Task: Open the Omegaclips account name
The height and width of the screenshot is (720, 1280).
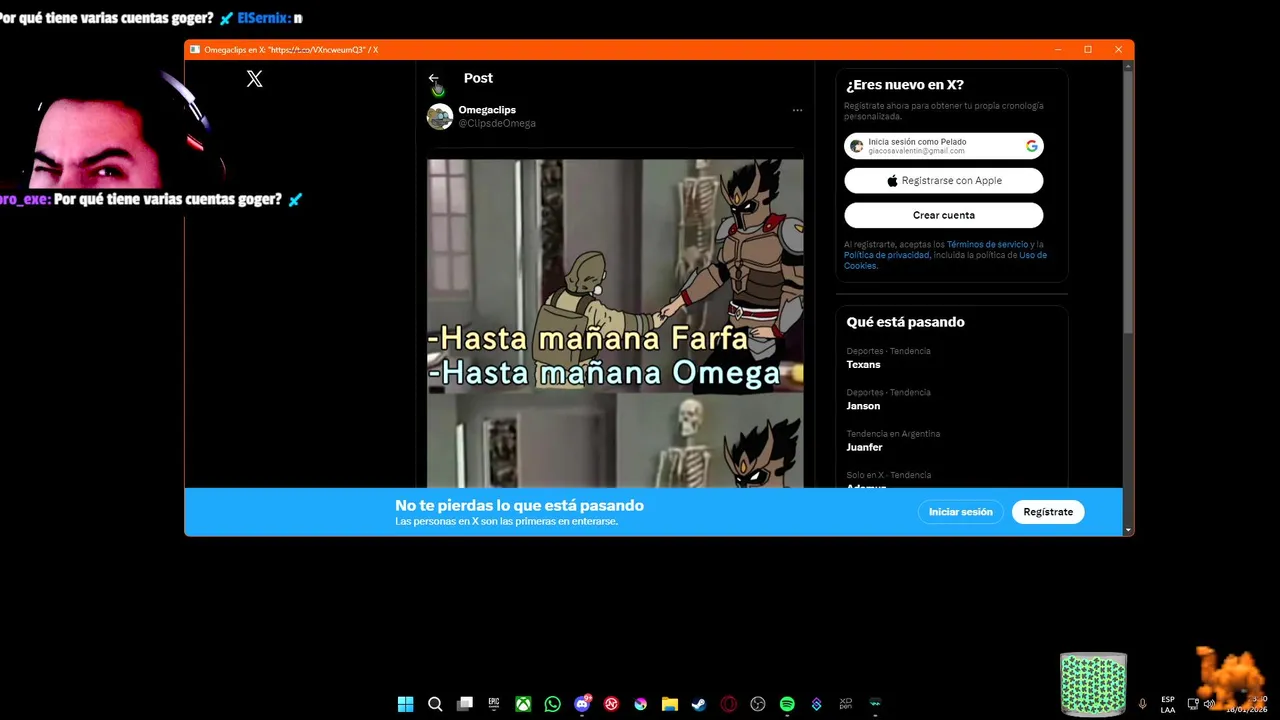Action: [x=487, y=110]
